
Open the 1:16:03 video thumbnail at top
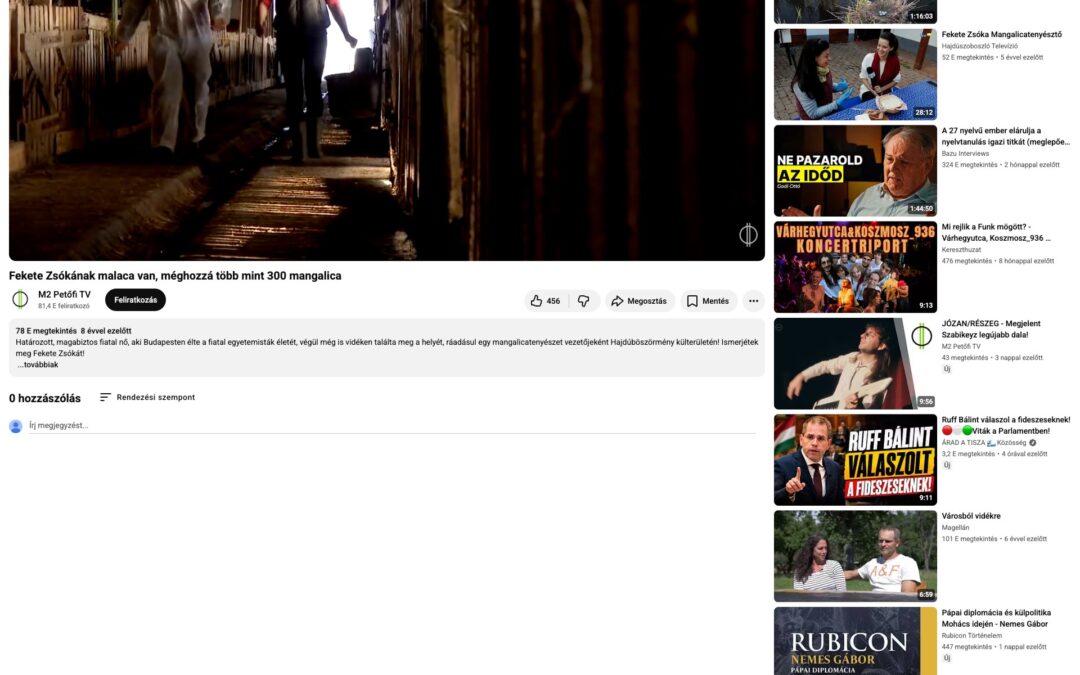pyautogui.click(x=855, y=12)
